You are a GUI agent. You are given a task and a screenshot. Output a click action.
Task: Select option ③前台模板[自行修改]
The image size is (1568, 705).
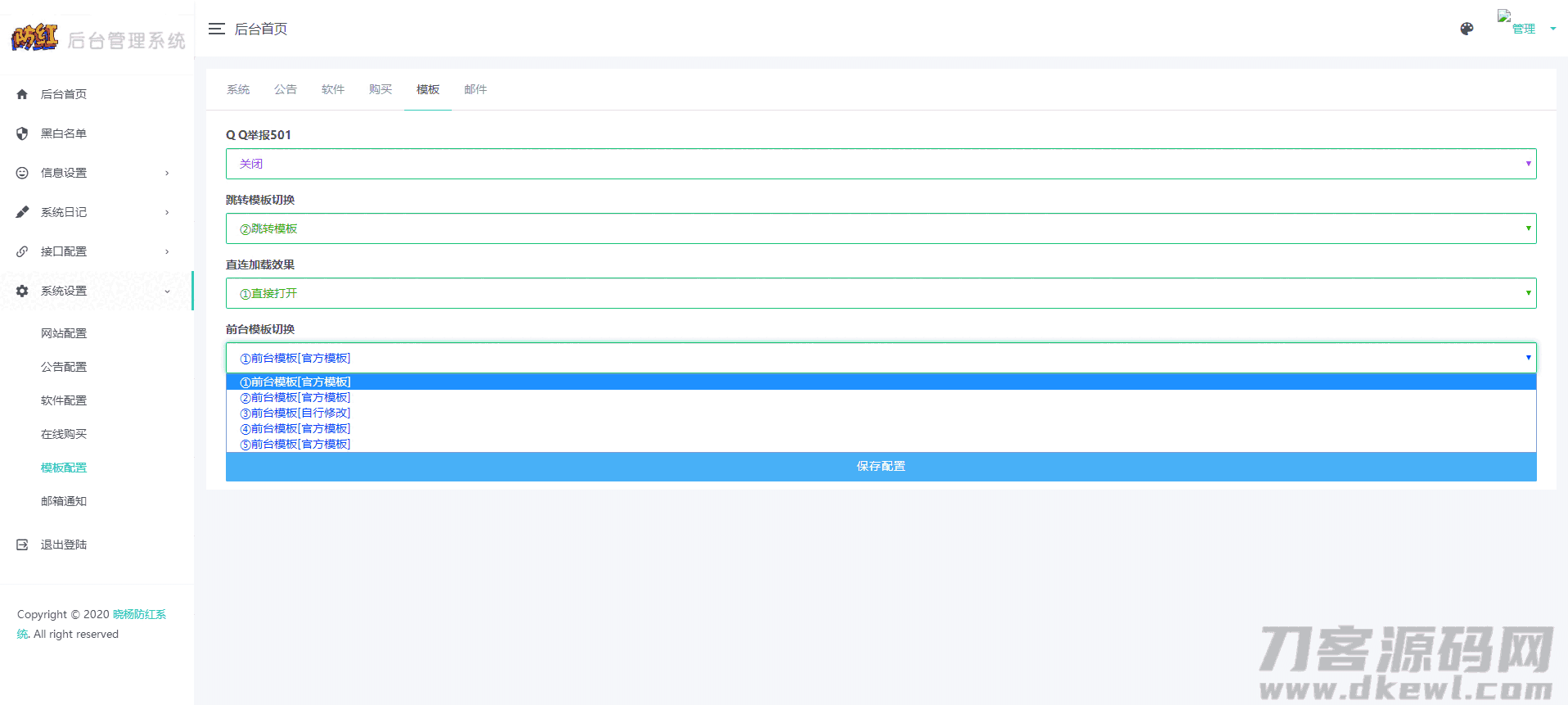pos(881,414)
